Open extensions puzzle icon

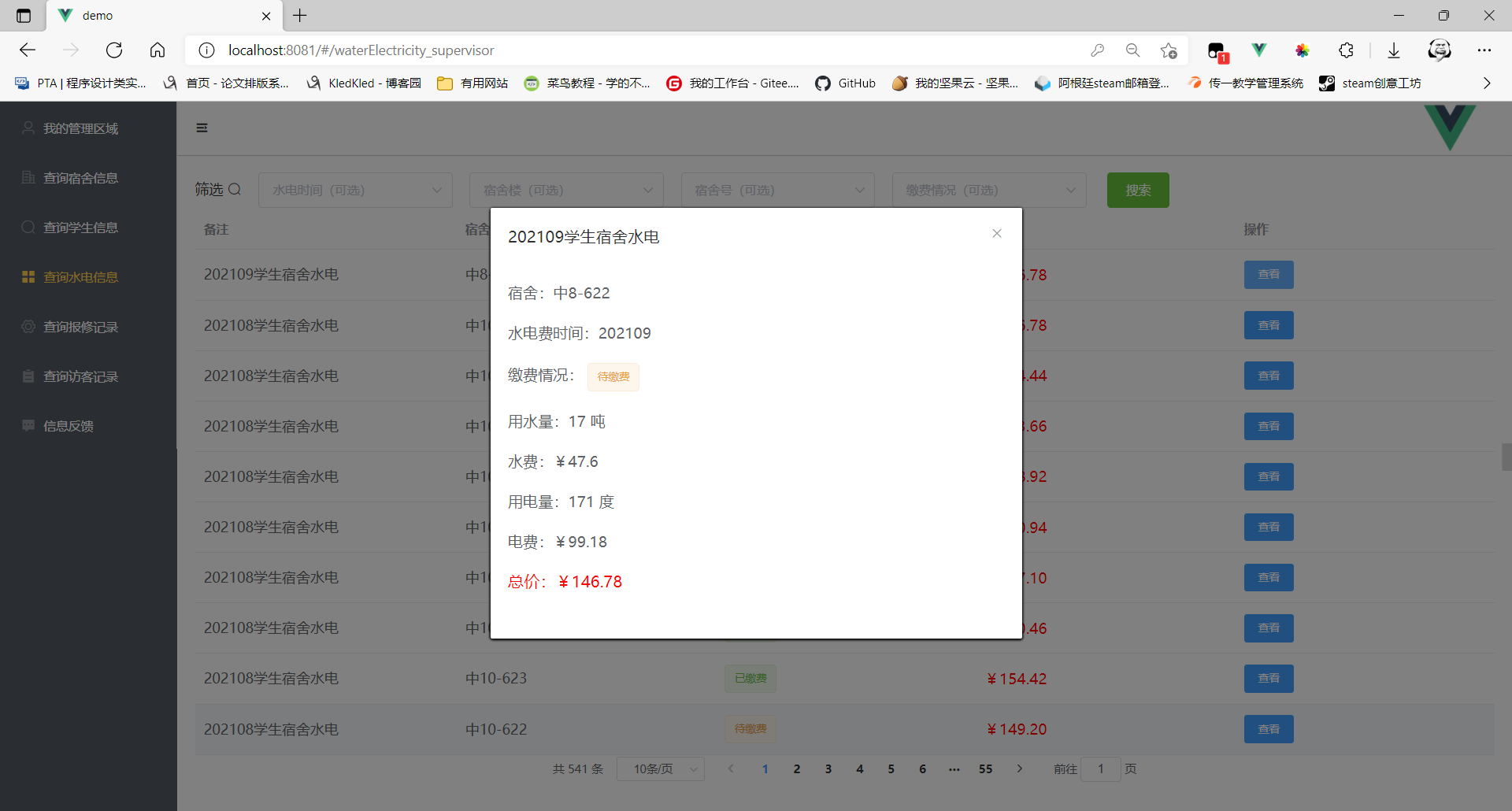point(1346,50)
